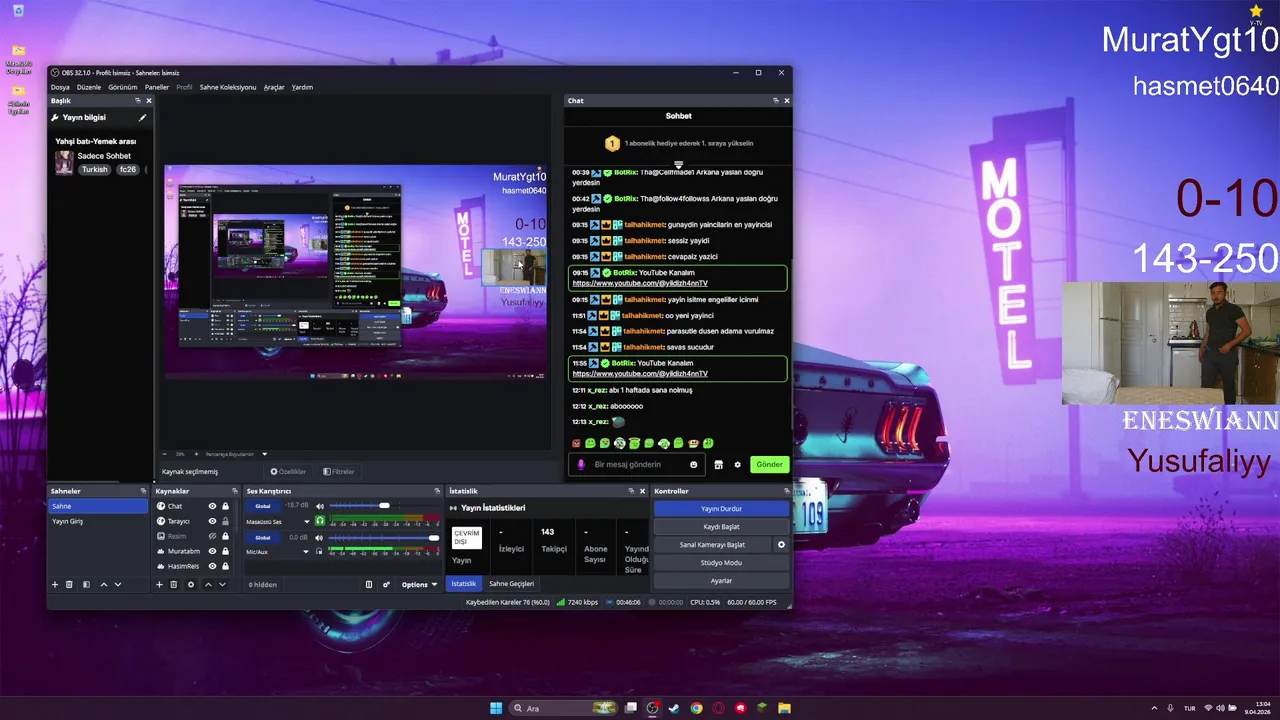Expand the Masaüstü Ses dropdown arrow

coord(307,521)
